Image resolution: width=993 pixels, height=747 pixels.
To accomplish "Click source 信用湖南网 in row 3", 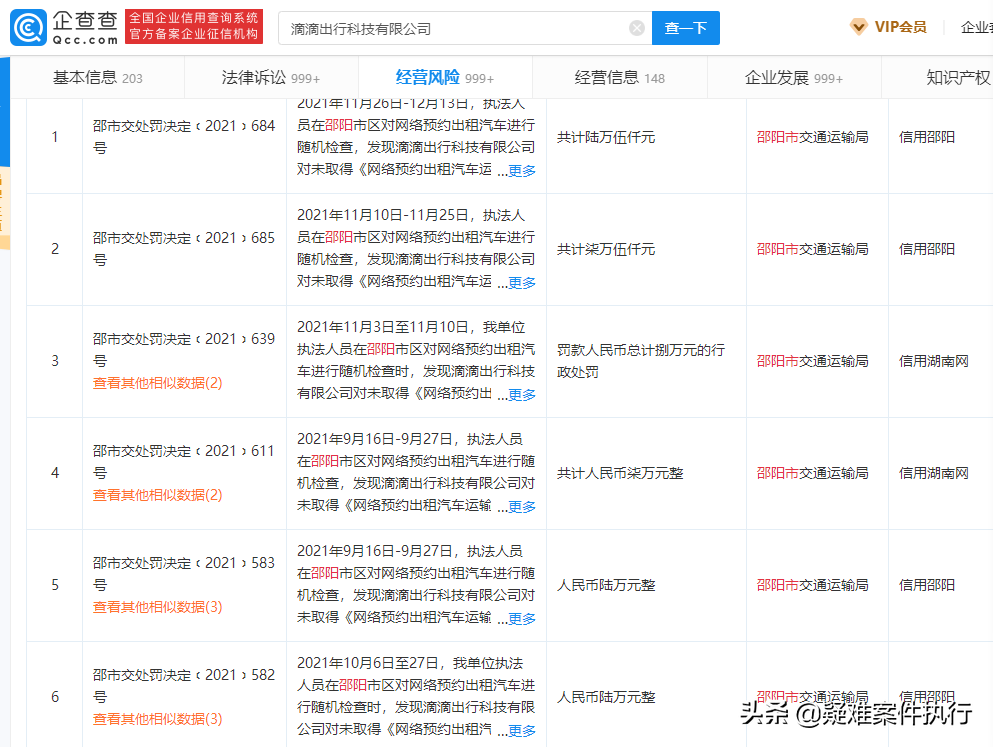I will click(934, 361).
